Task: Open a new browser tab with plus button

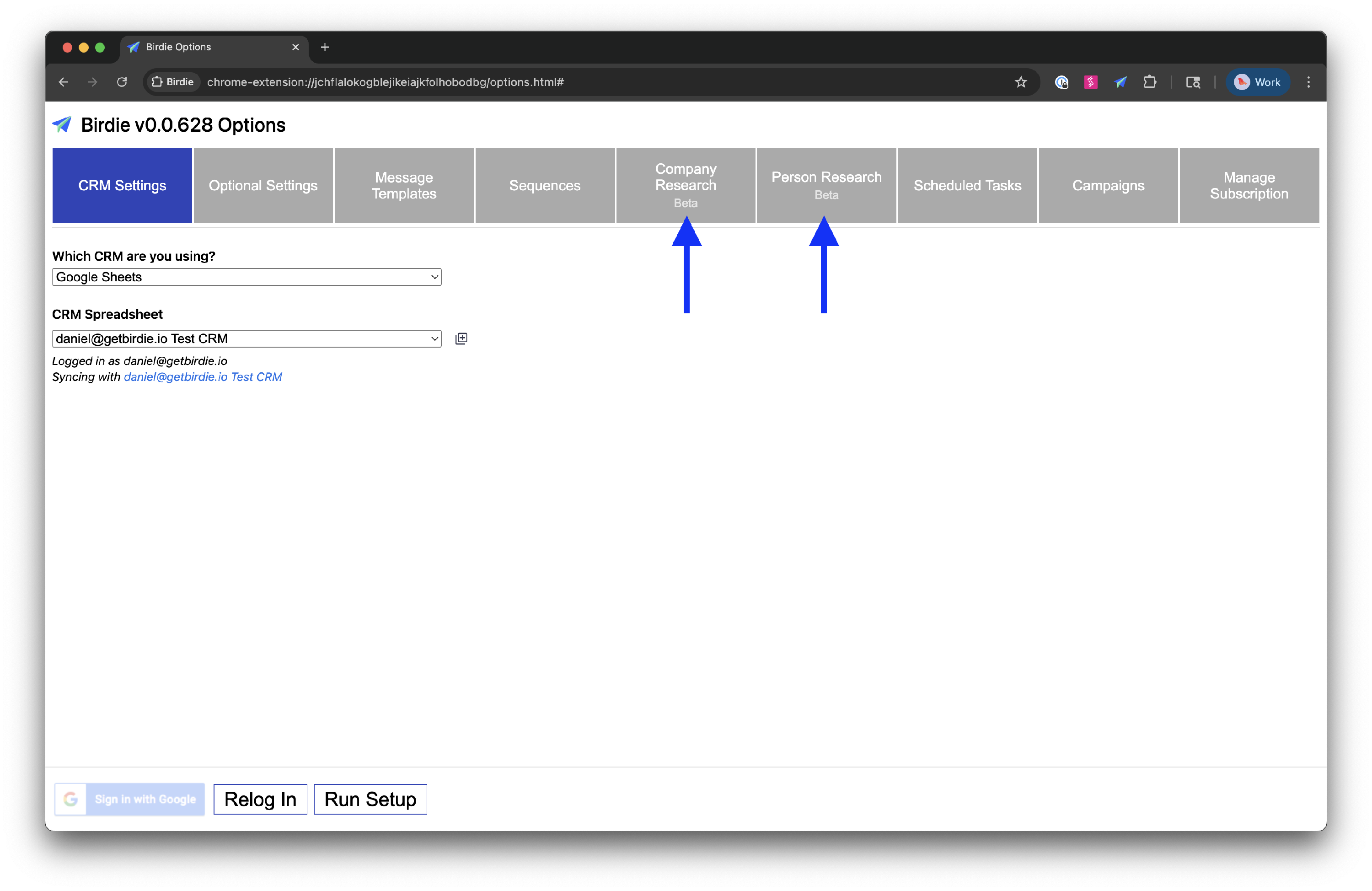Action: pyautogui.click(x=325, y=47)
